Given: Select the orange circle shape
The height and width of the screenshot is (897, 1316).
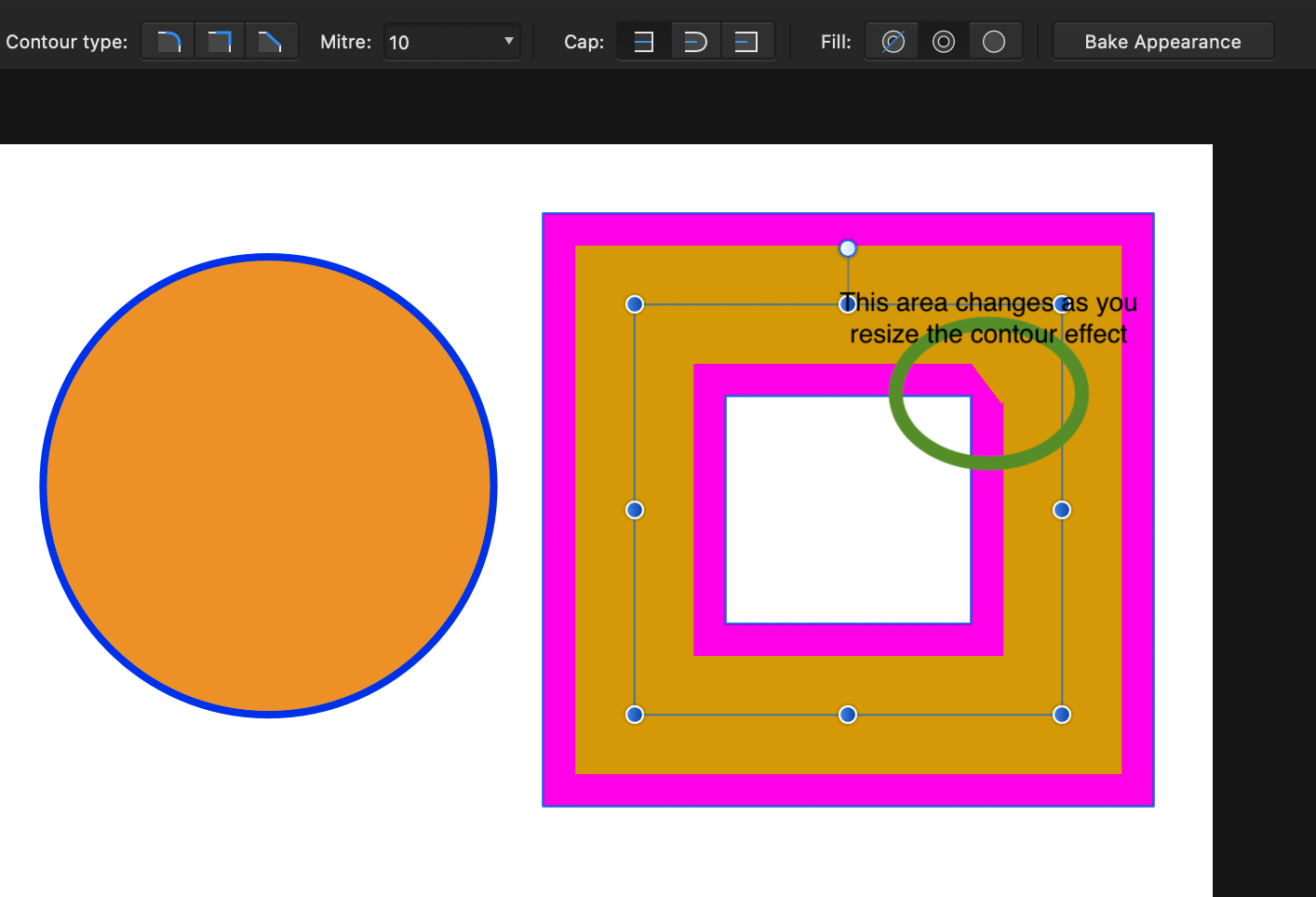Looking at the screenshot, I should pos(269,486).
